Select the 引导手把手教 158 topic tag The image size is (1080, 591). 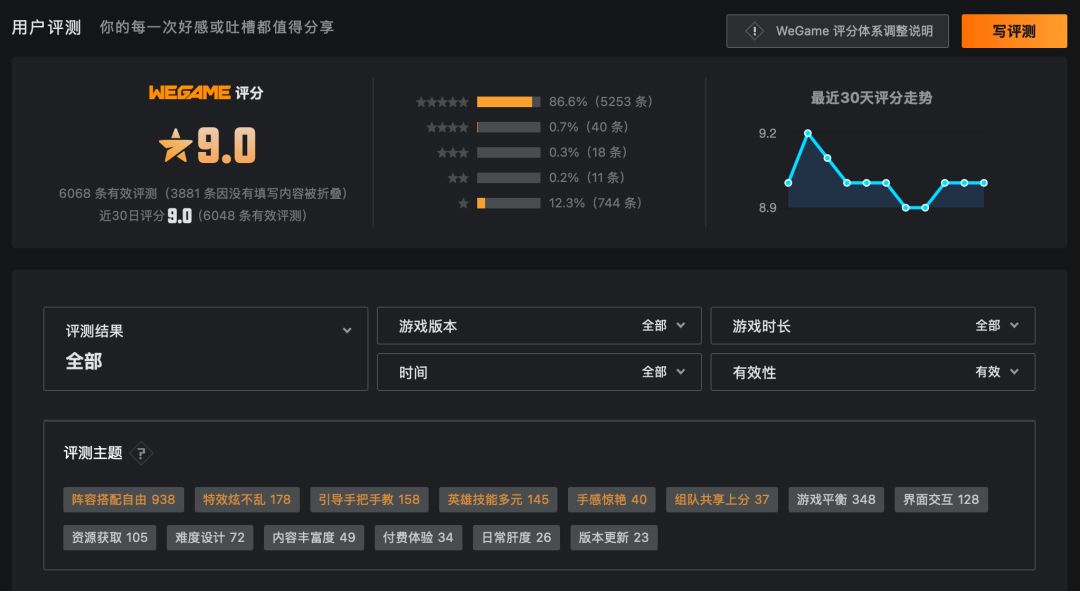coord(369,499)
